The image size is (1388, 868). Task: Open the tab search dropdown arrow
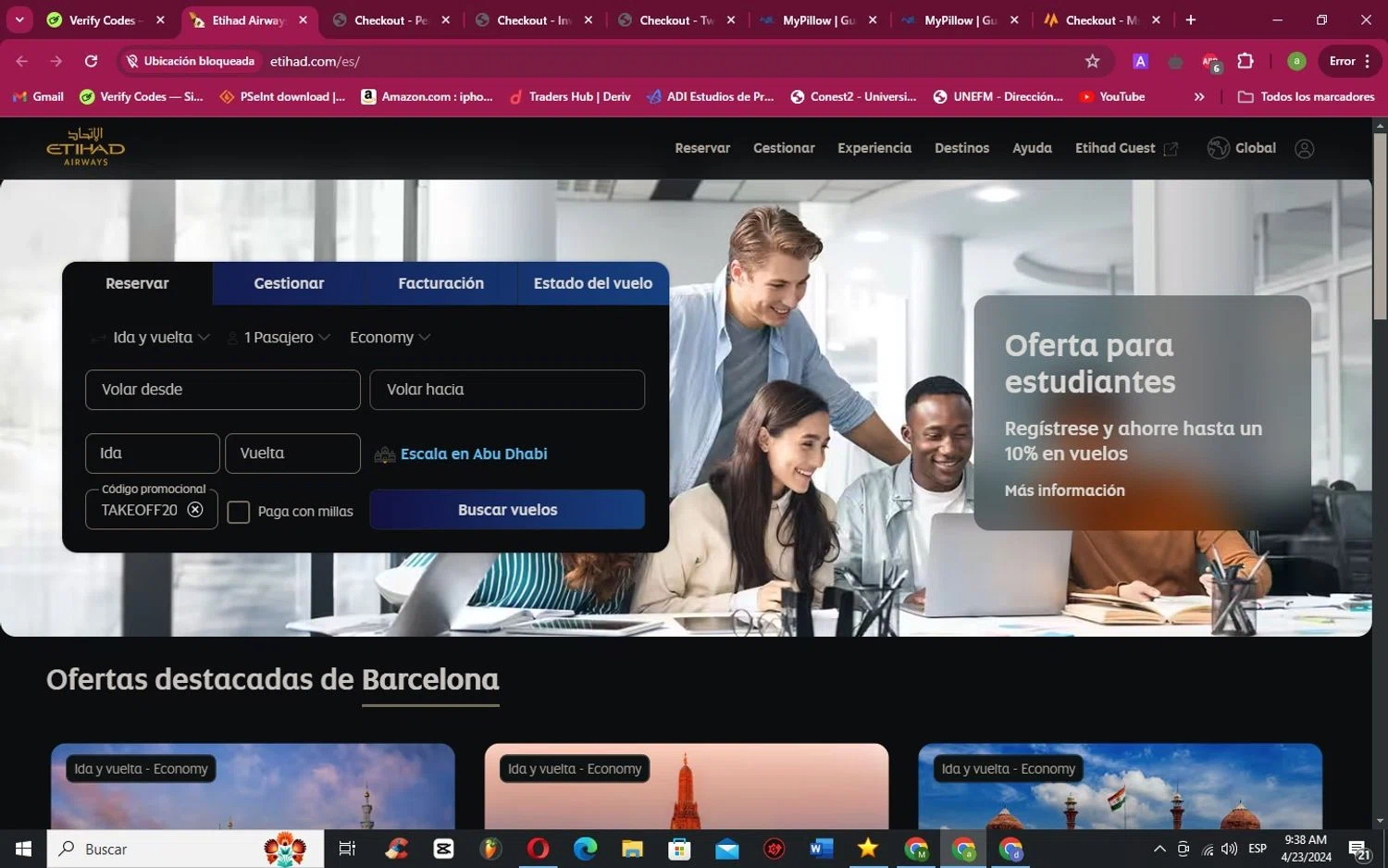(19, 19)
